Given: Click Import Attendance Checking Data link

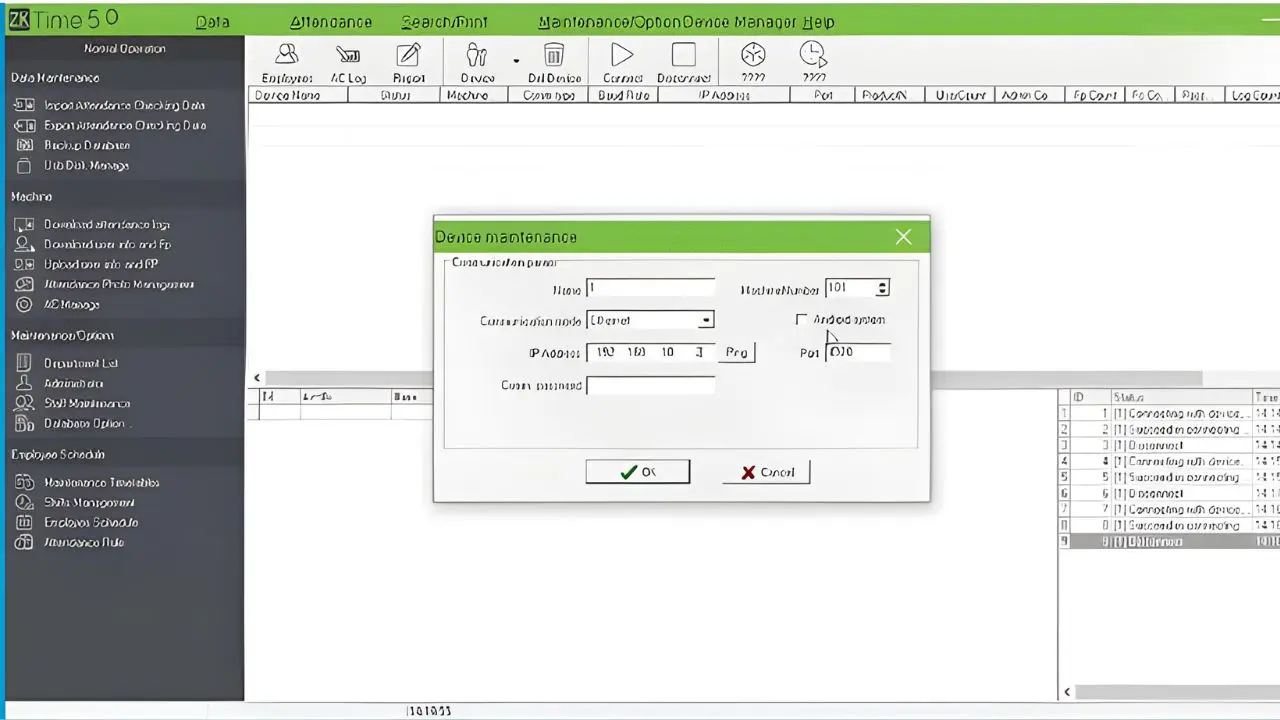Looking at the screenshot, I should point(125,105).
